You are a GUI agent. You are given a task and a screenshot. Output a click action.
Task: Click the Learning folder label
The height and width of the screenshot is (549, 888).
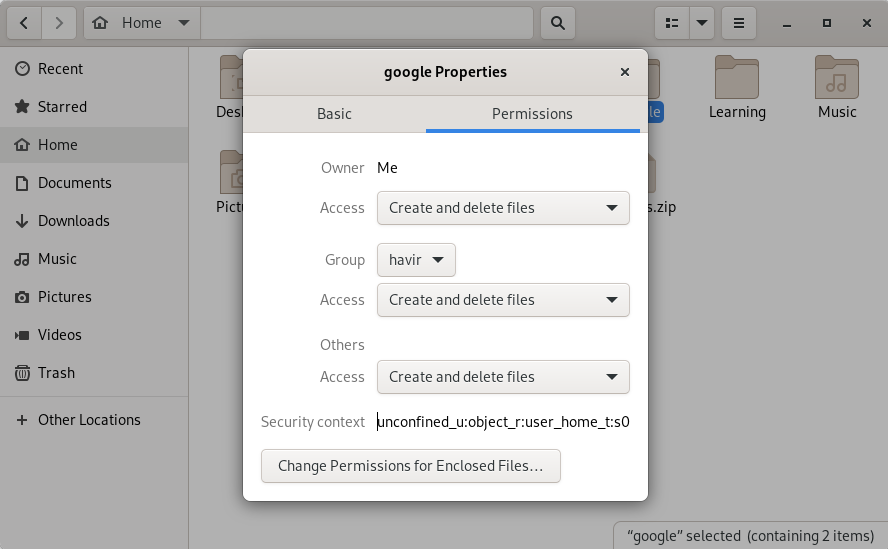pos(737,112)
